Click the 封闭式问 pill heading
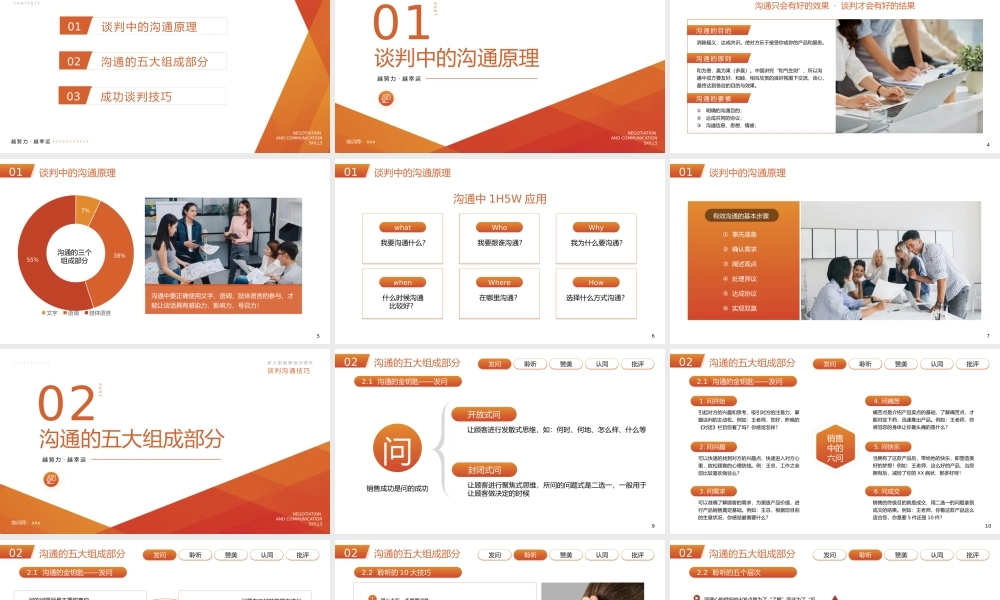Viewport: 1000px width, 600px height. [x=484, y=470]
